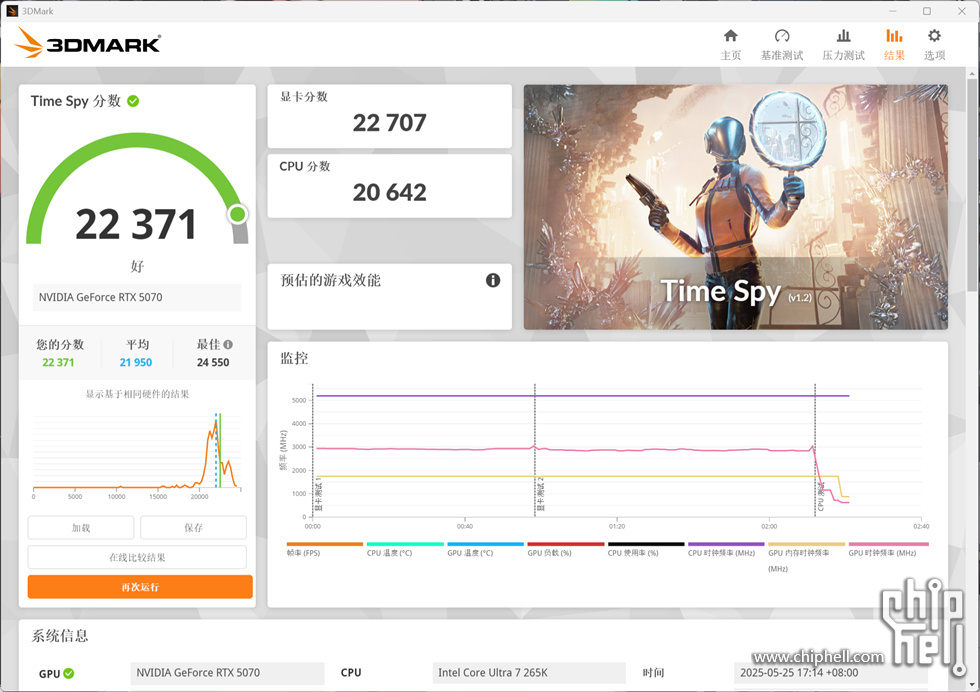Click the CPU 分数 20 642 value
Image resolution: width=980 pixels, height=692 pixels.
point(389,193)
